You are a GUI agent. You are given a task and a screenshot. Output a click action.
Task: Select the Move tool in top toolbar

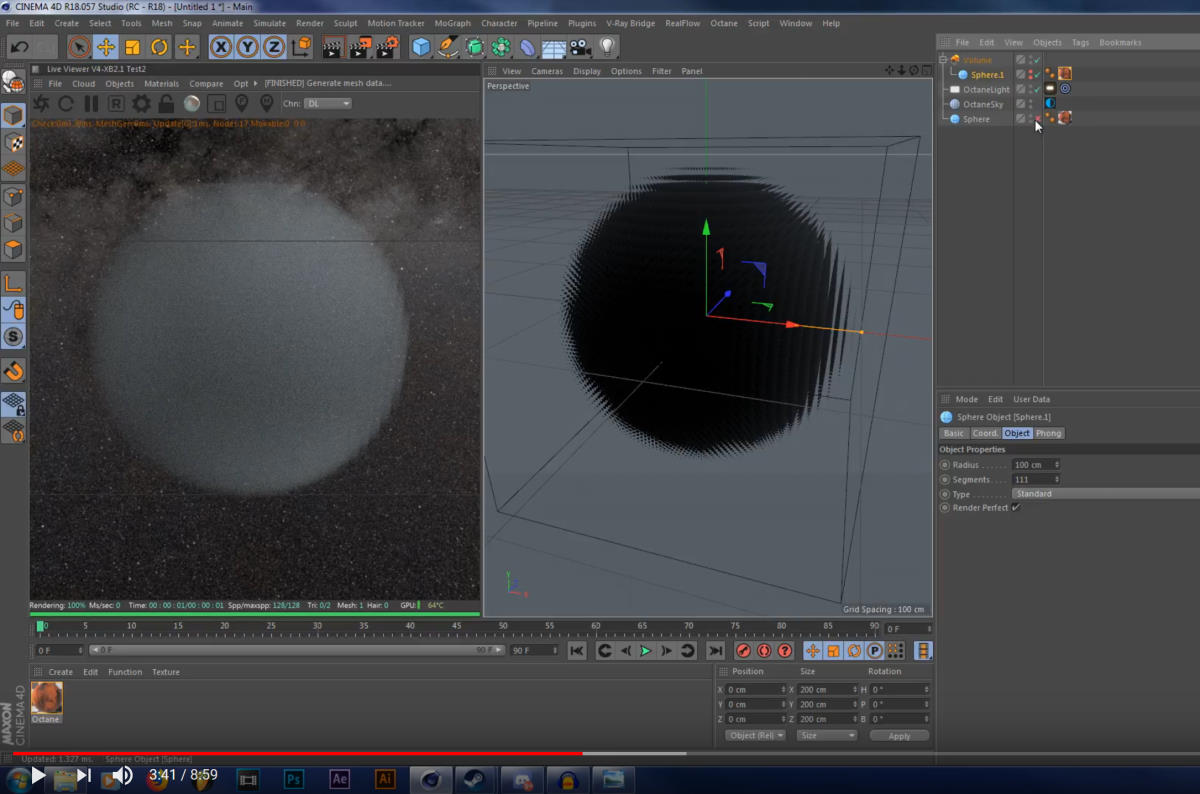106,47
